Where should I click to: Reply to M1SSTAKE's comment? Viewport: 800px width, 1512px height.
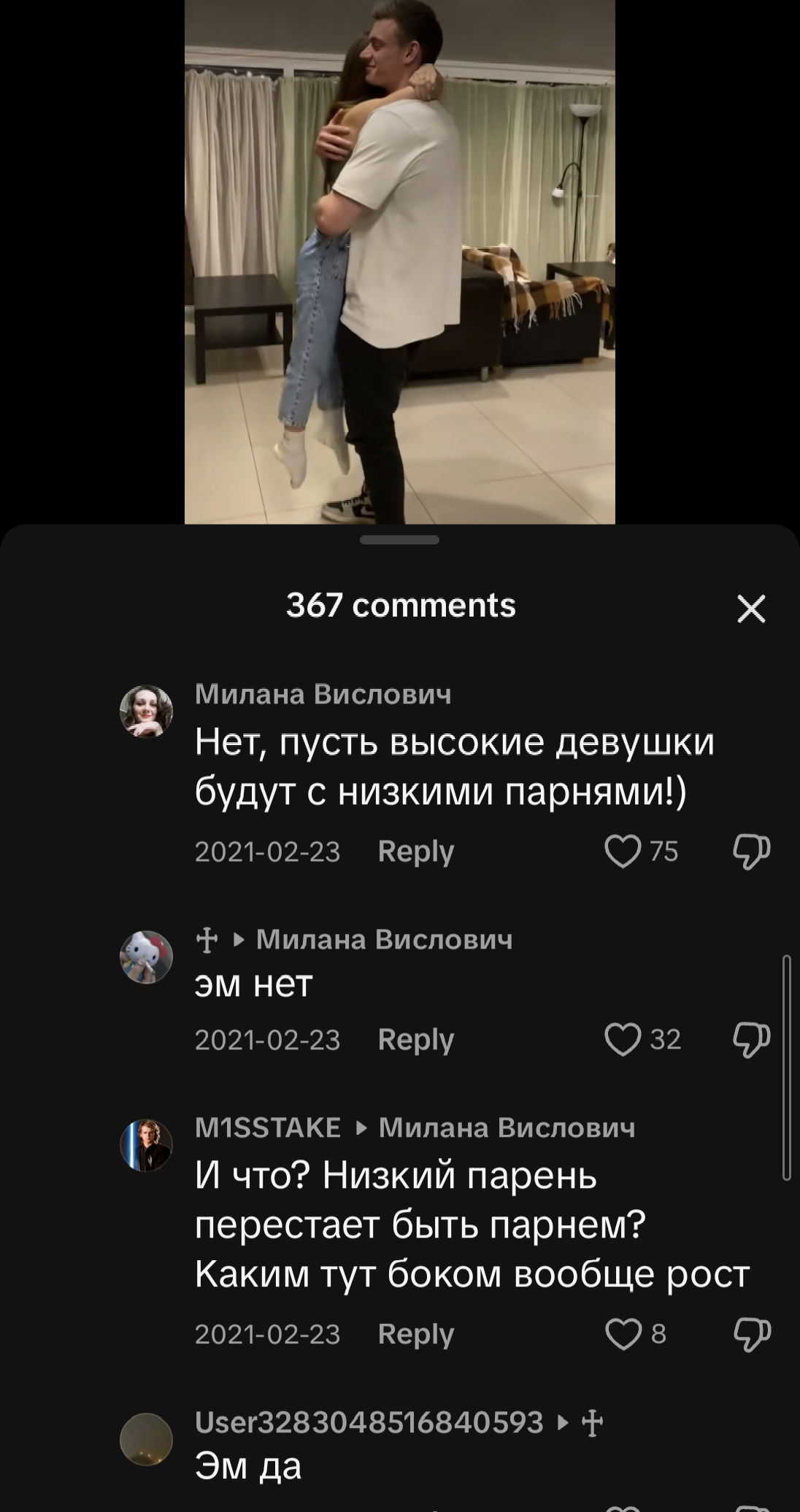point(416,1335)
